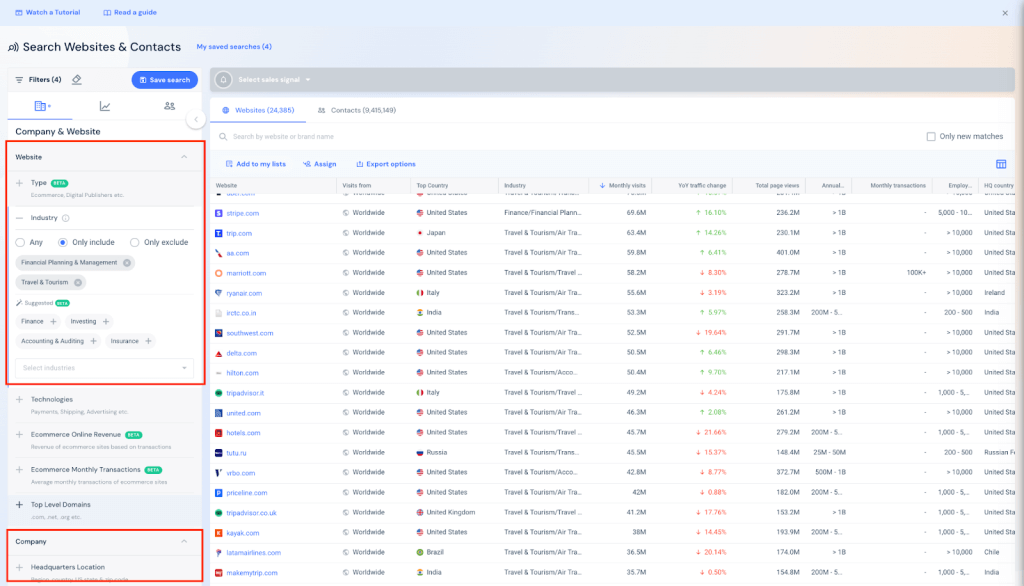Switch to the traffic chart filter icon tab
The width and height of the screenshot is (1024, 586).
pos(105,106)
